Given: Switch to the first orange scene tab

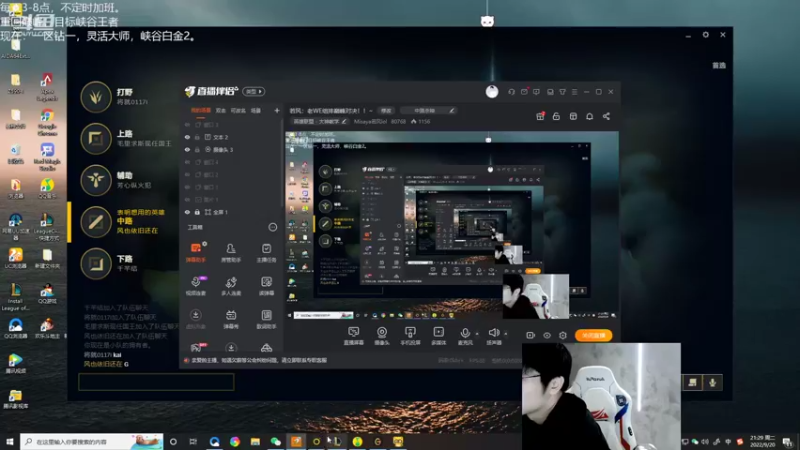Looking at the screenshot, I should (201, 111).
